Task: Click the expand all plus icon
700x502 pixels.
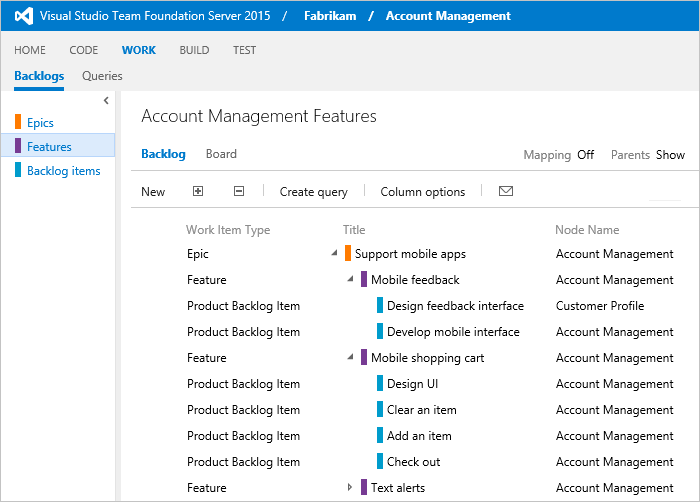Action: tap(198, 191)
